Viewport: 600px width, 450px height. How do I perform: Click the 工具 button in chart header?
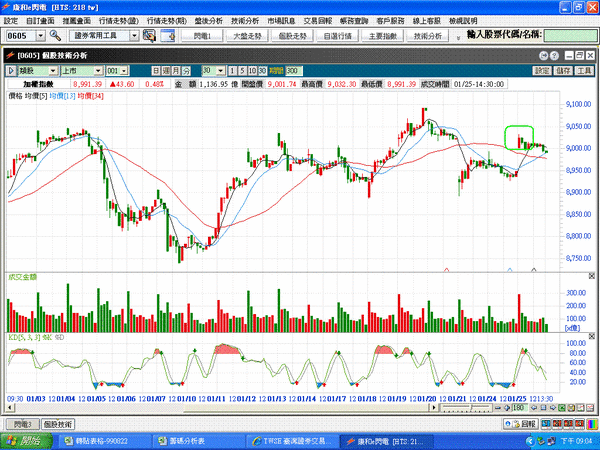[x=584, y=71]
